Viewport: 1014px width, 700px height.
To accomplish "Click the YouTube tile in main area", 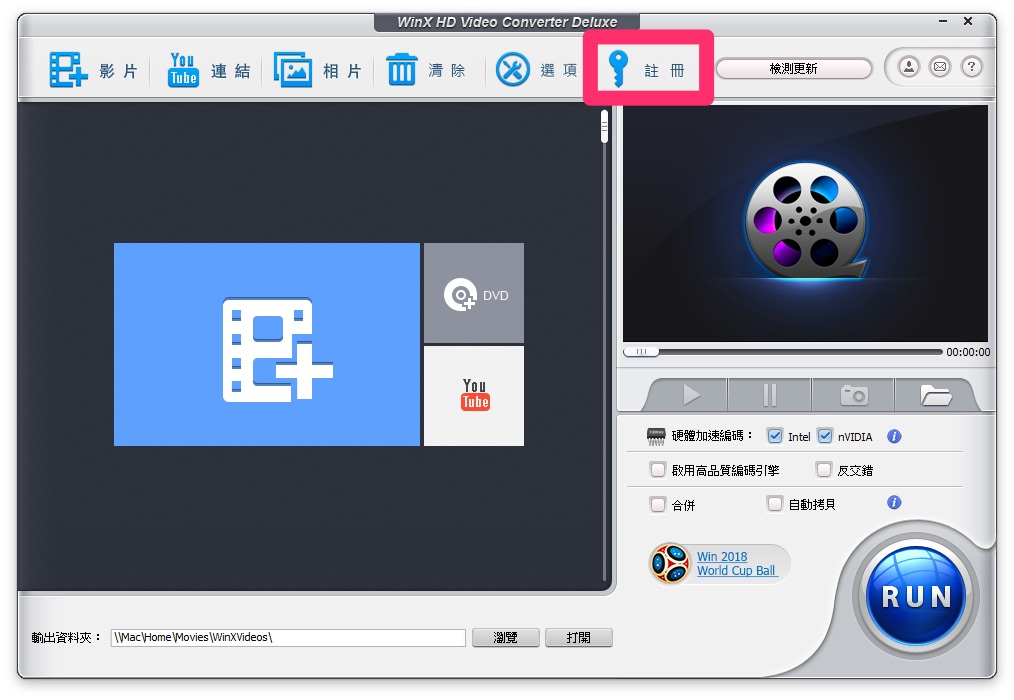I will (474, 396).
